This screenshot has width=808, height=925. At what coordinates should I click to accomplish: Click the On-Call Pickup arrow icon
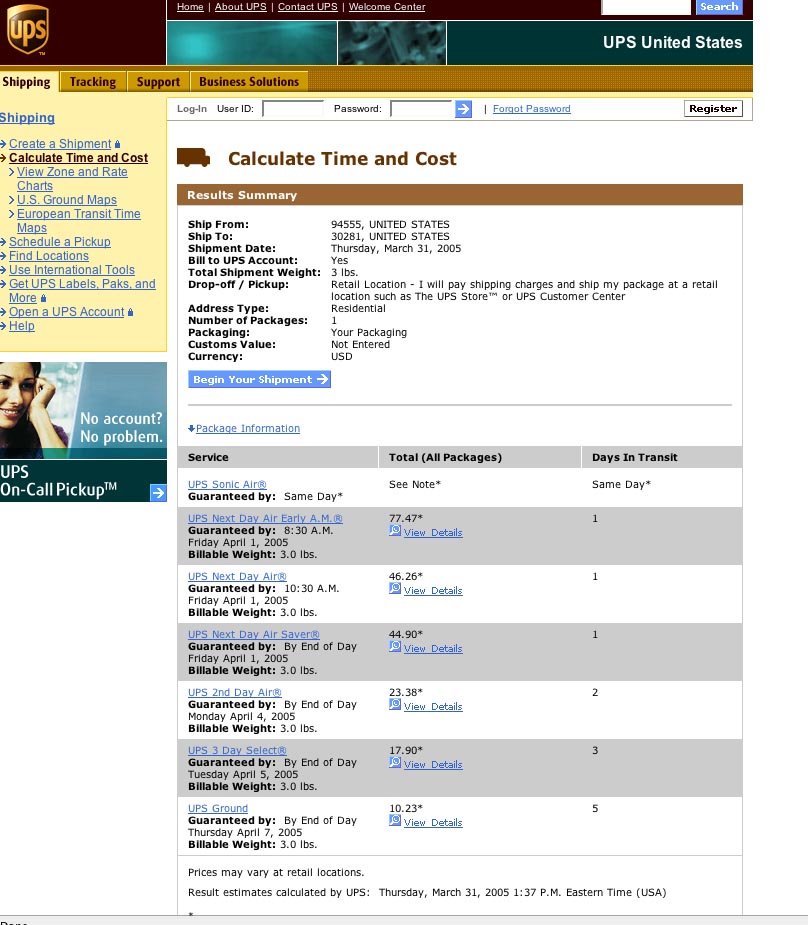(x=158, y=493)
